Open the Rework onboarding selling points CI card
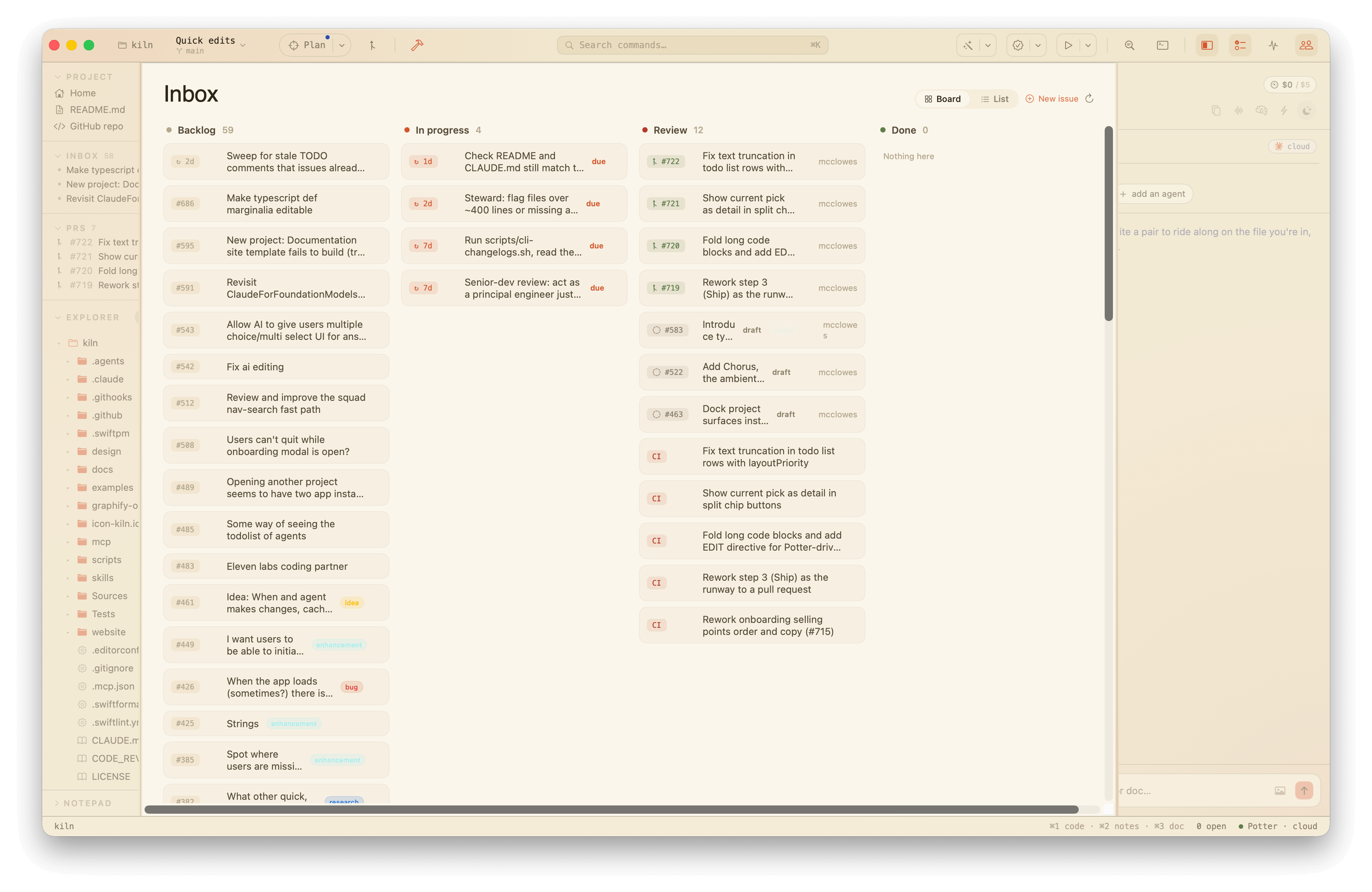Image resolution: width=1372 pixels, height=892 pixels. point(752,625)
